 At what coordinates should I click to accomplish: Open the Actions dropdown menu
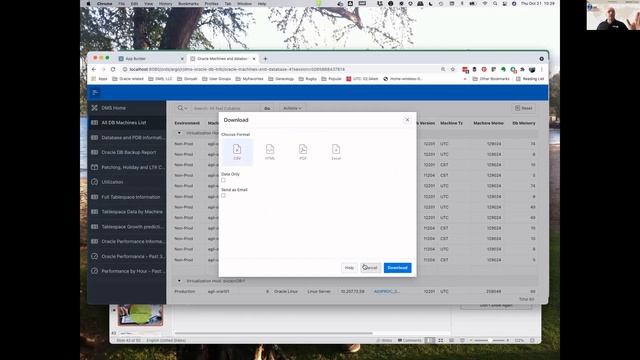292,108
